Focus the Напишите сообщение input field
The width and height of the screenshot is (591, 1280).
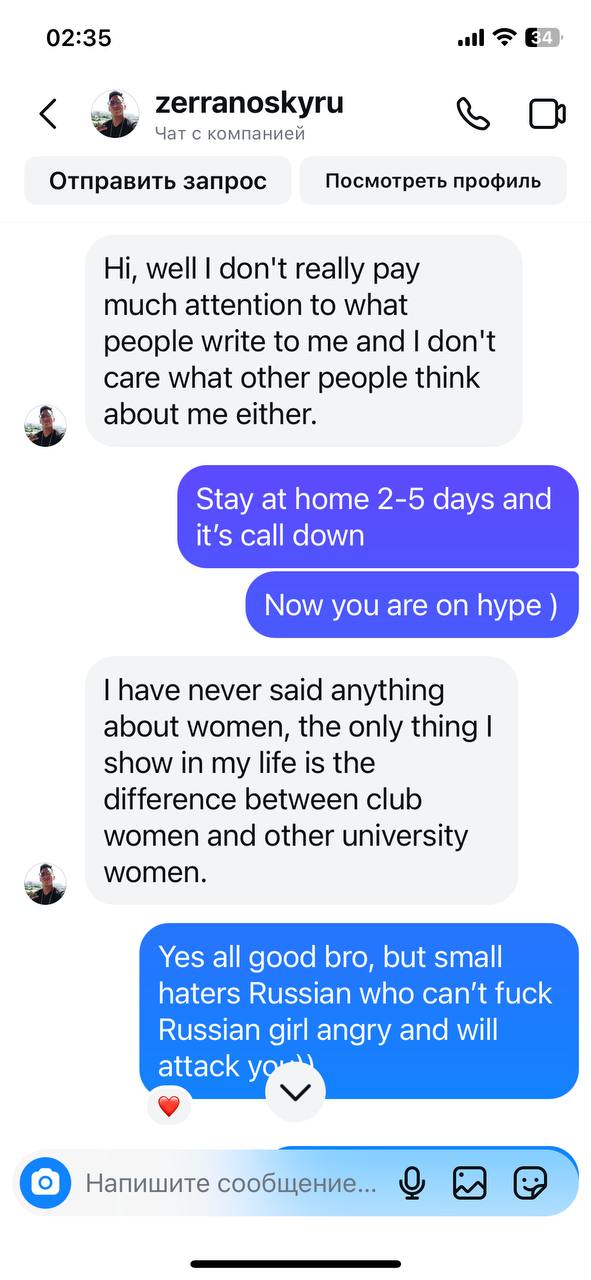point(232,1184)
